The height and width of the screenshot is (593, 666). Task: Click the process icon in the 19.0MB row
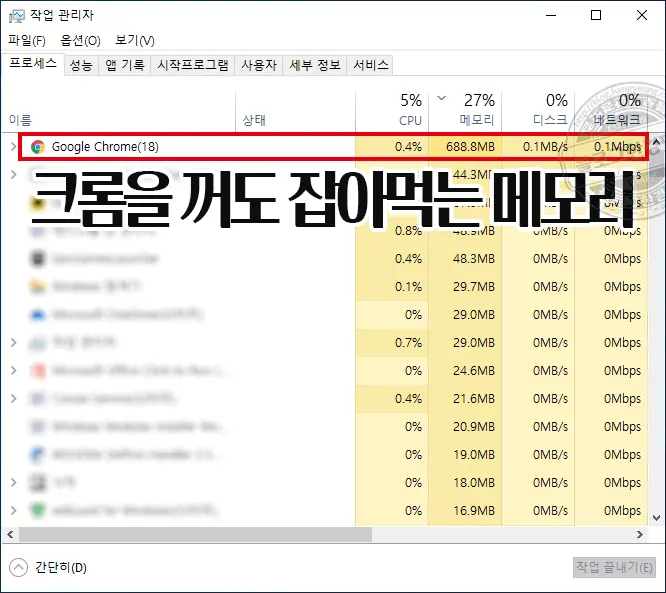pos(38,455)
